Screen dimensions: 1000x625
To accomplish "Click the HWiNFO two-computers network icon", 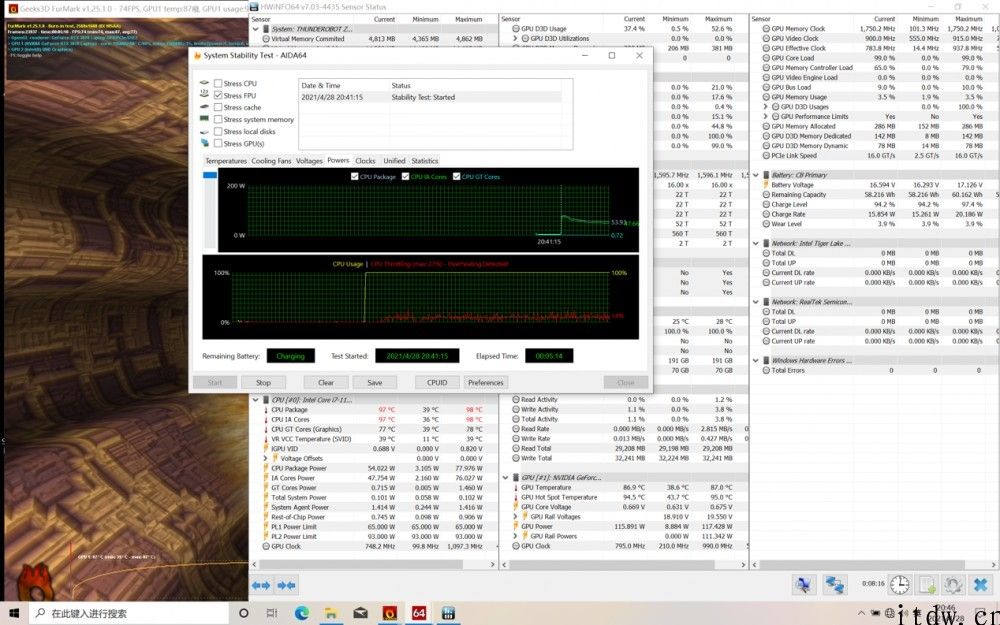I will pyautogui.click(x=834, y=584).
